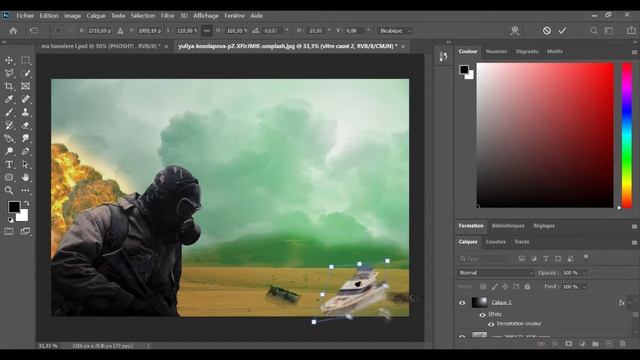The height and width of the screenshot is (360, 640).
Task: Select the Type tool
Action: click(9, 164)
